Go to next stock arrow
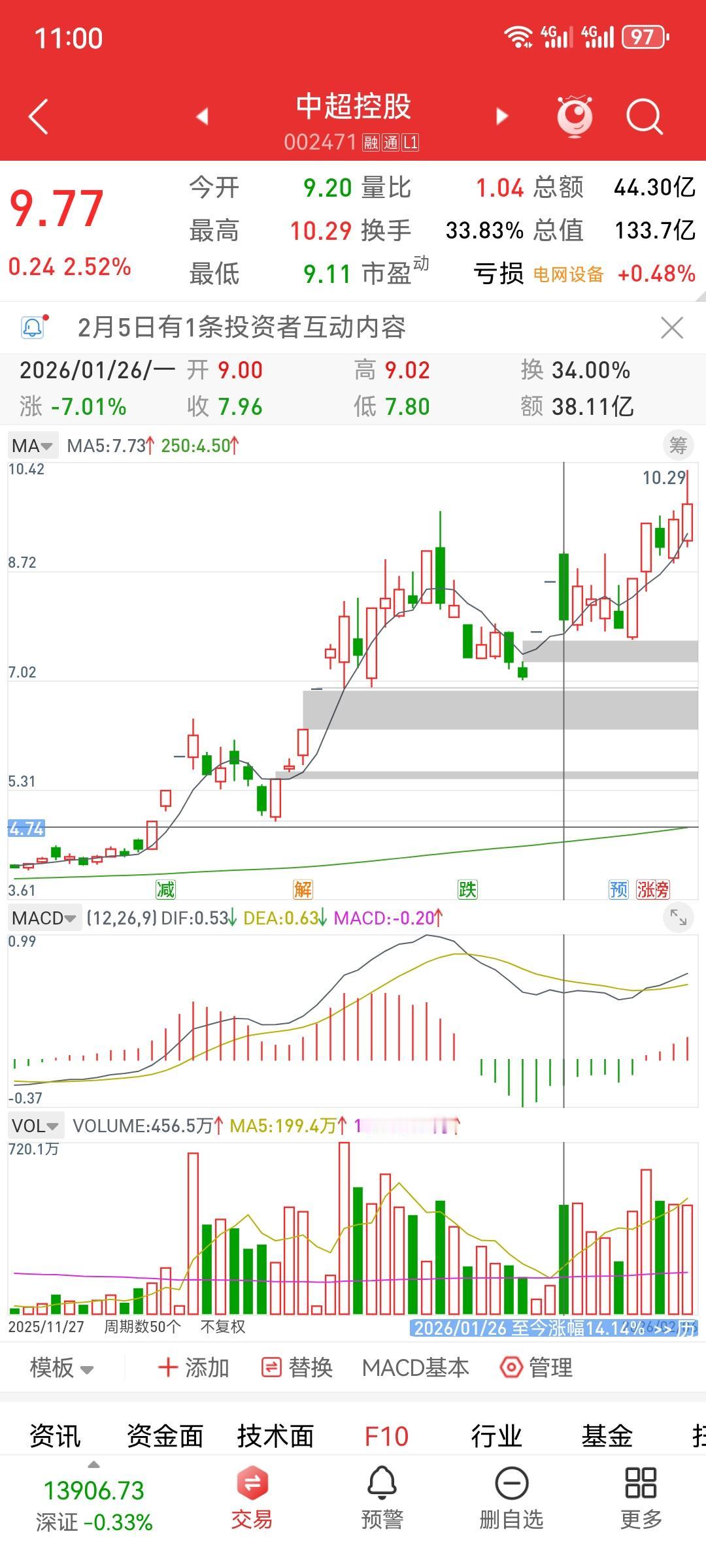Screen dimensions: 706x1568 pyautogui.click(x=502, y=116)
